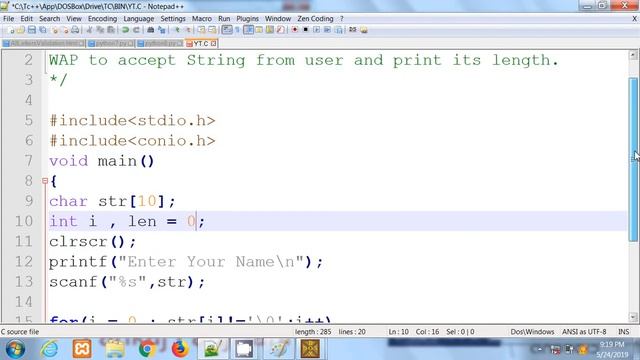Toggle INS insert mode in status bar
Image resolution: width=640 pixels, height=360 pixels.
click(x=623, y=332)
